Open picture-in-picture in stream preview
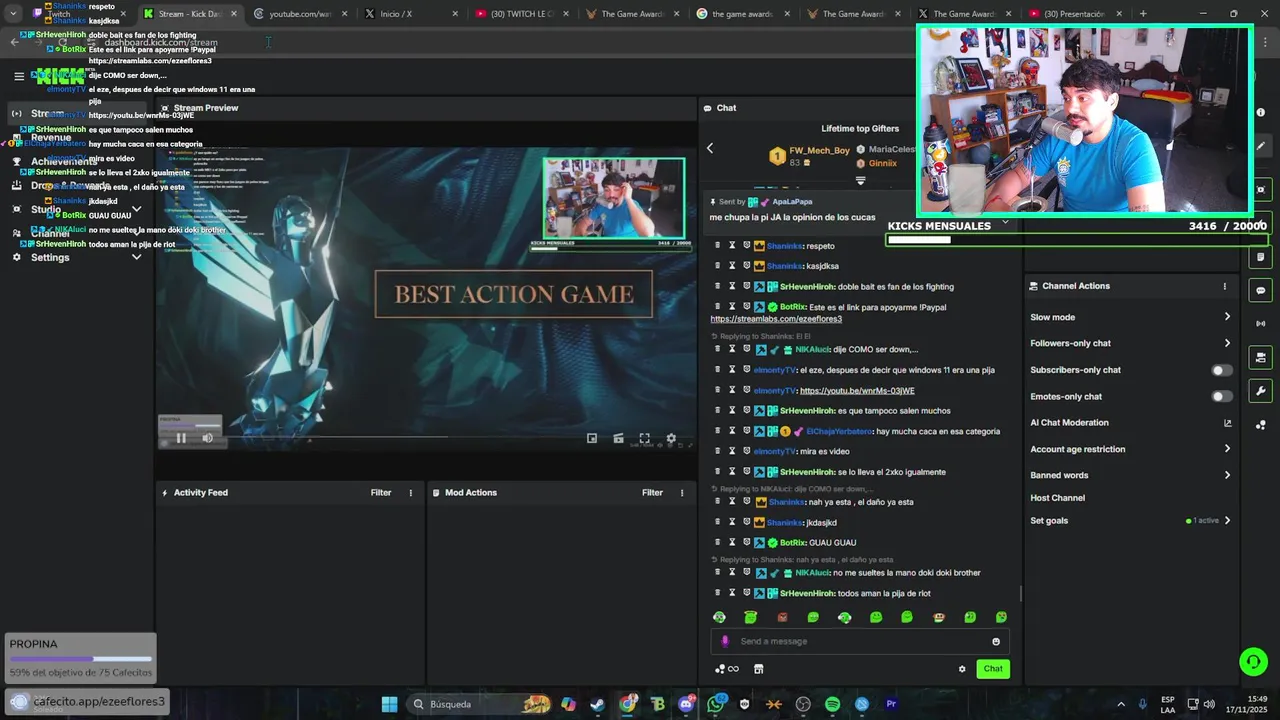The image size is (1280, 720). click(x=592, y=438)
